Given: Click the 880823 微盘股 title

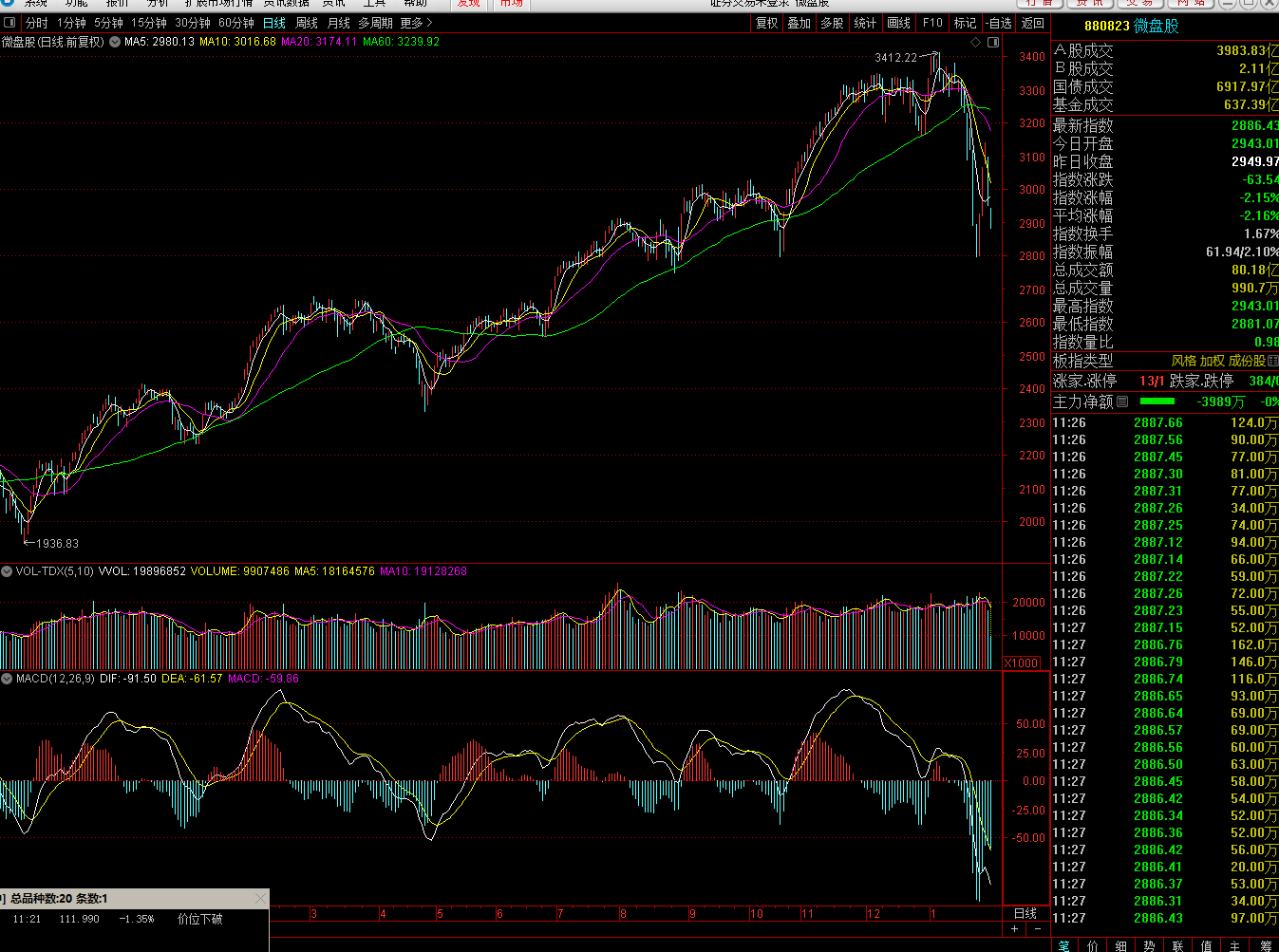Looking at the screenshot, I should tap(1132, 26).
